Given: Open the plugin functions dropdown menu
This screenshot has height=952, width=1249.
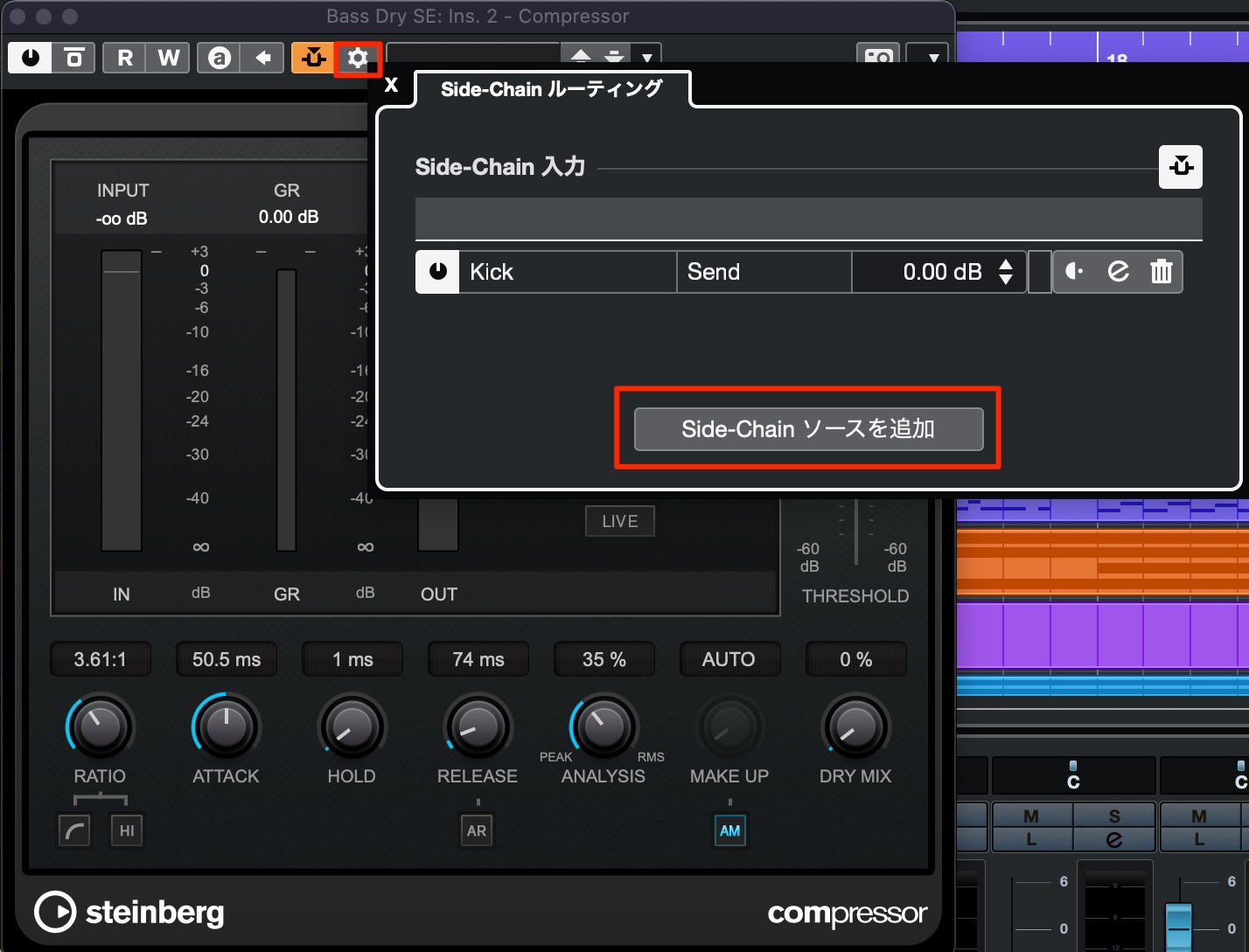Looking at the screenshot, I should [x=933, y=58].
